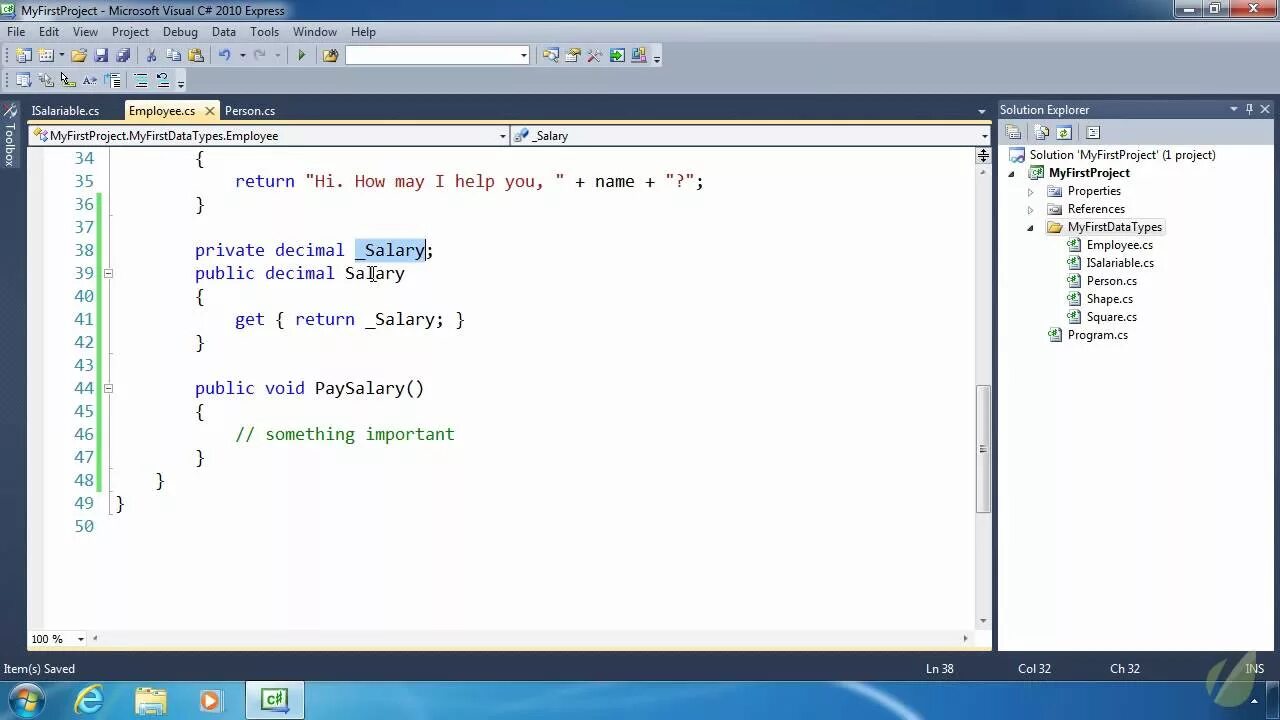Toggle auto-hide pin on Solution Explorer
The height and width of the screenshot is (720, 1280).
(x=1249, y=109)
